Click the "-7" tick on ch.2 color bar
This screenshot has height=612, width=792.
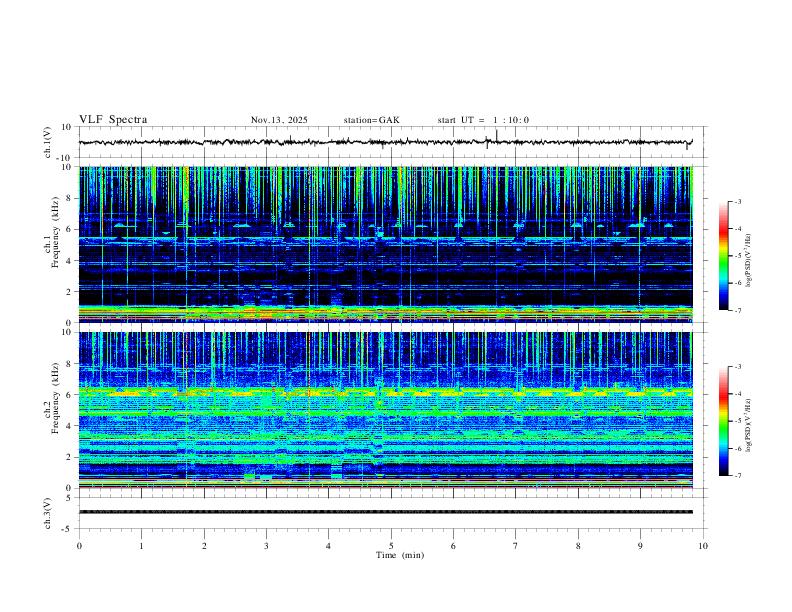tap(738, 476)
